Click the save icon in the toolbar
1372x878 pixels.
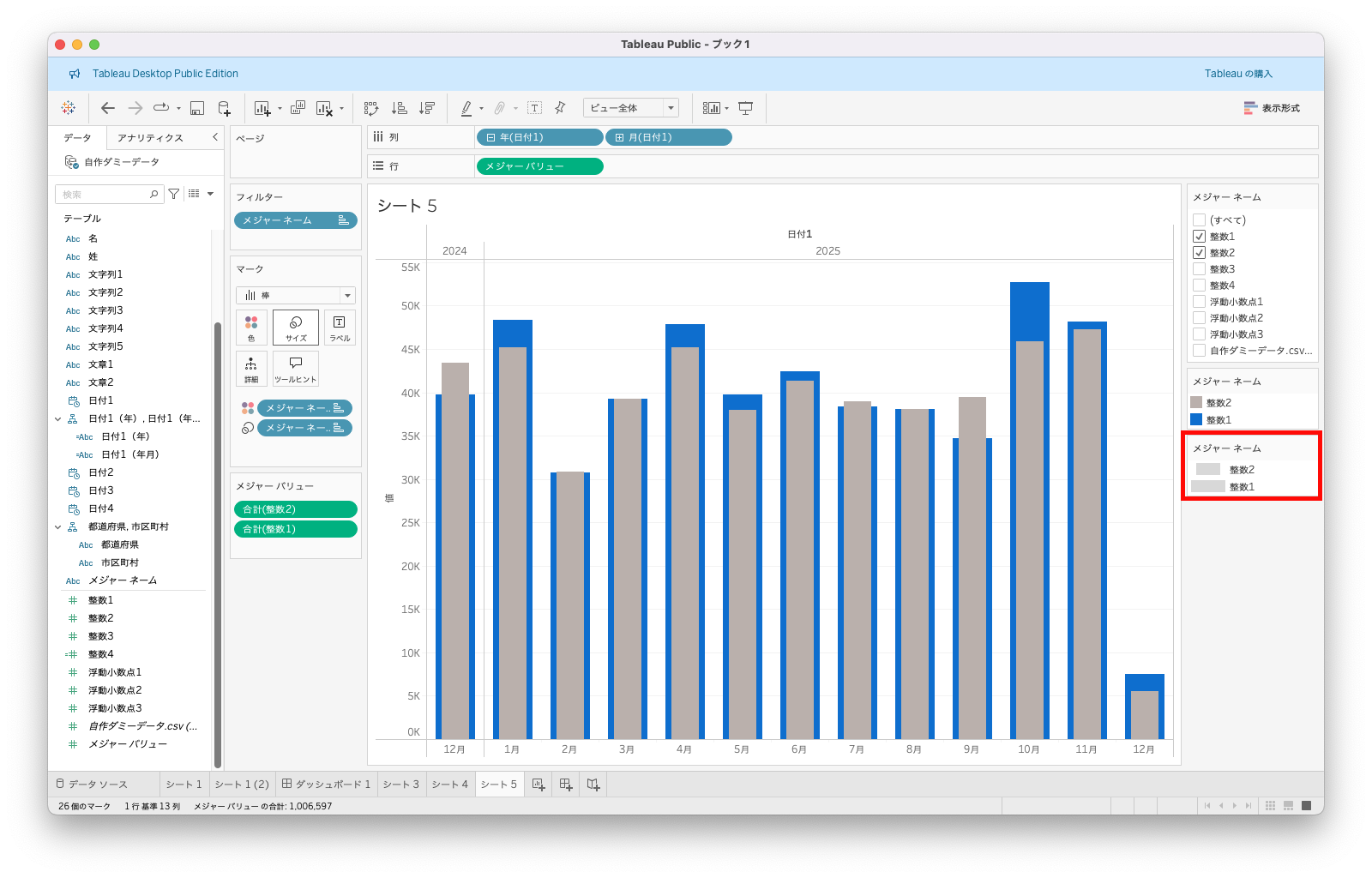click(197, 108)
